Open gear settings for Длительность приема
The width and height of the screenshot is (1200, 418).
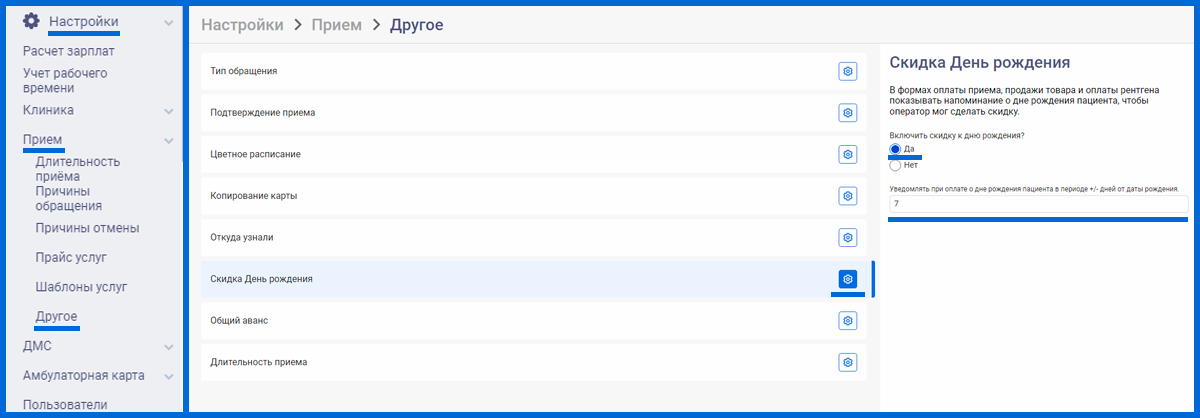pos(847,362)
